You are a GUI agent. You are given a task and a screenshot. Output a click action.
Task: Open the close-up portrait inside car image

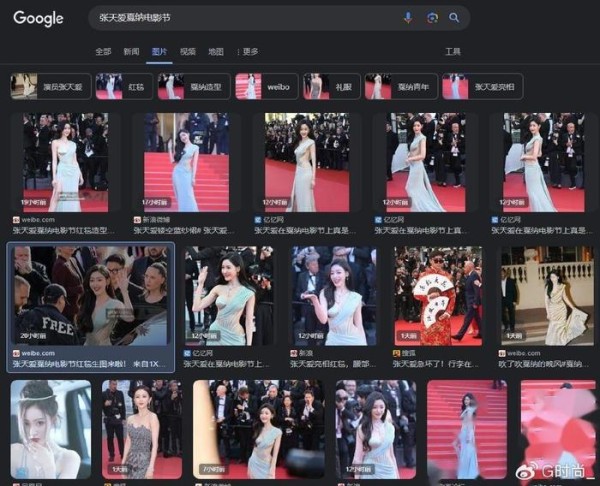pos(51,429)
